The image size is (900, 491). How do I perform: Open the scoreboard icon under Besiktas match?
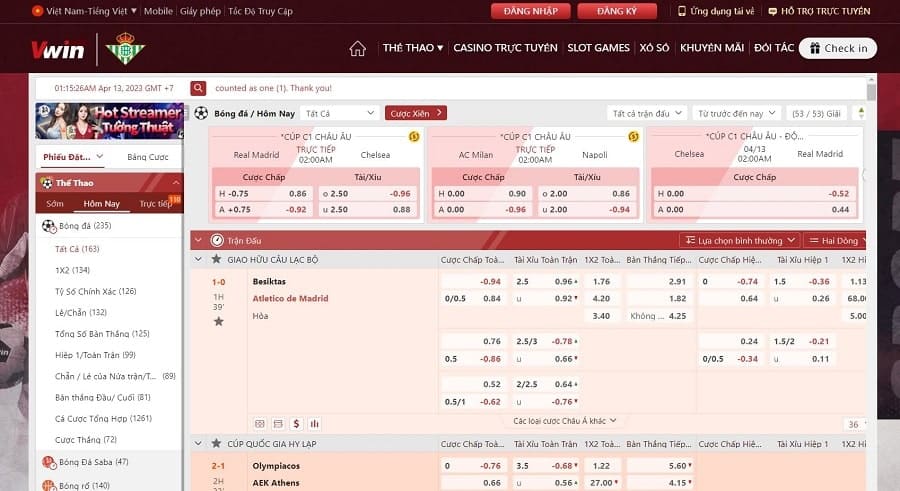pos(260,424)
